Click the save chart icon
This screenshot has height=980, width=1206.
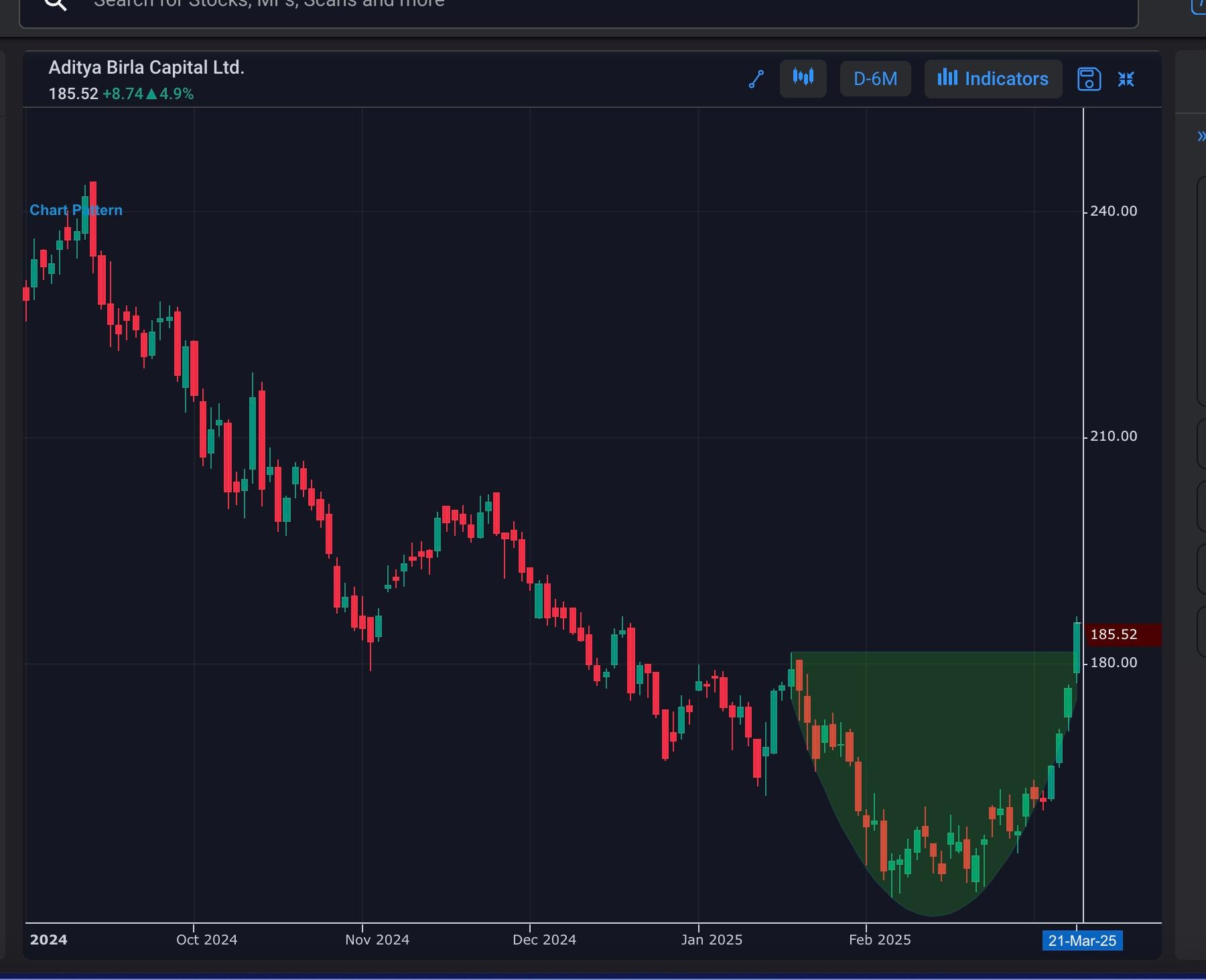coord(1089,79)
